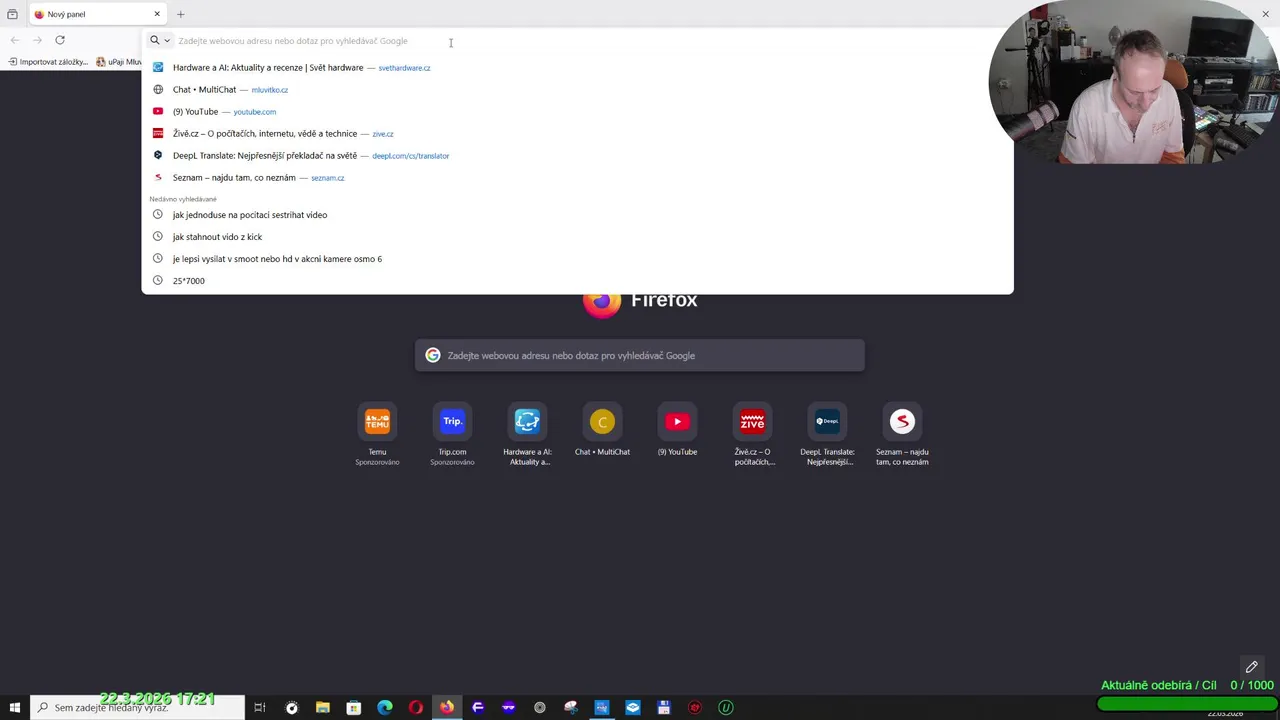
Task: Choose recent search 'jak stahnout vido z kick'
Action: (577, 237)
